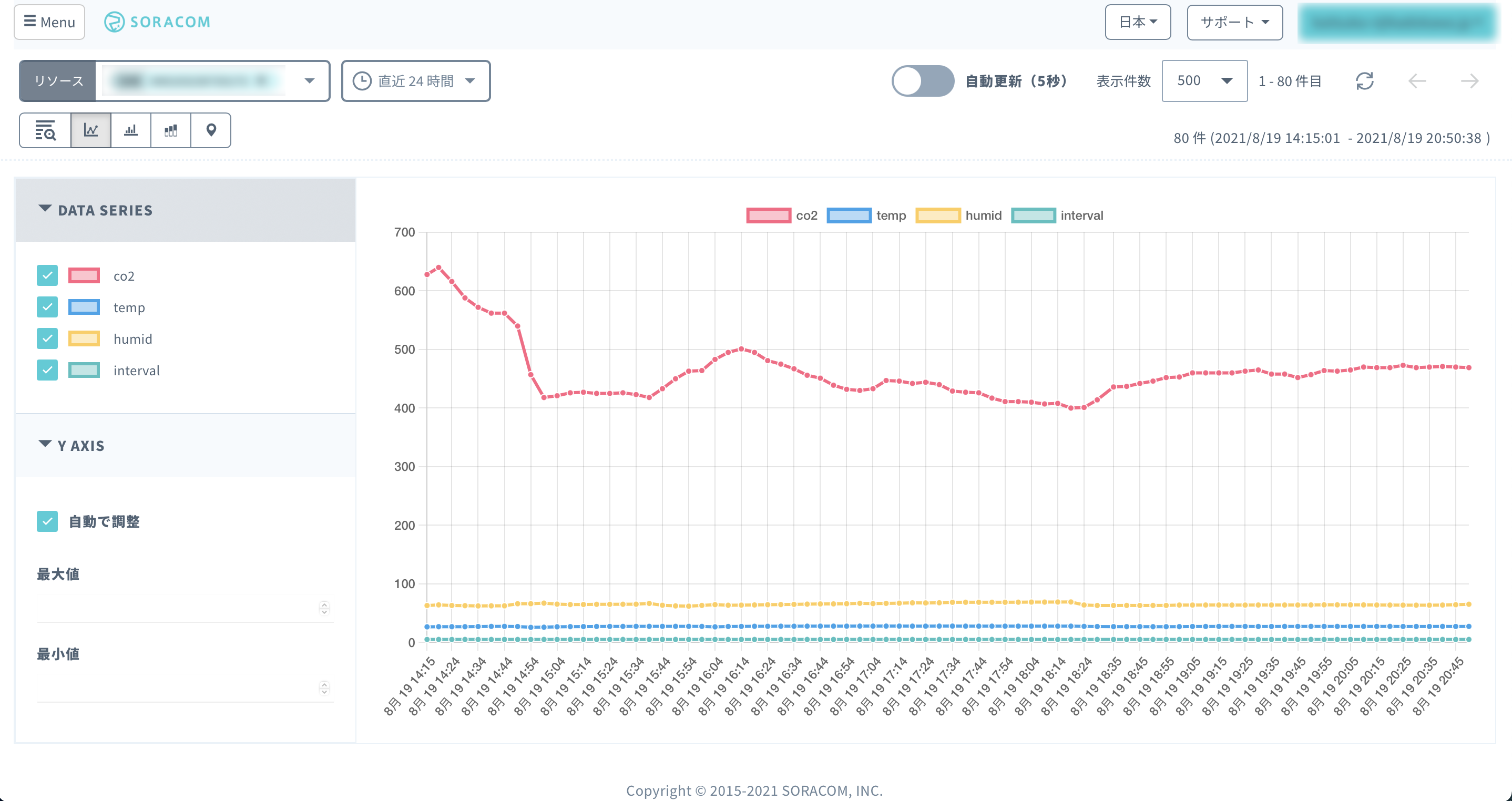Enable the auto-refresh 5 seconds toggle

pos(923,81)
